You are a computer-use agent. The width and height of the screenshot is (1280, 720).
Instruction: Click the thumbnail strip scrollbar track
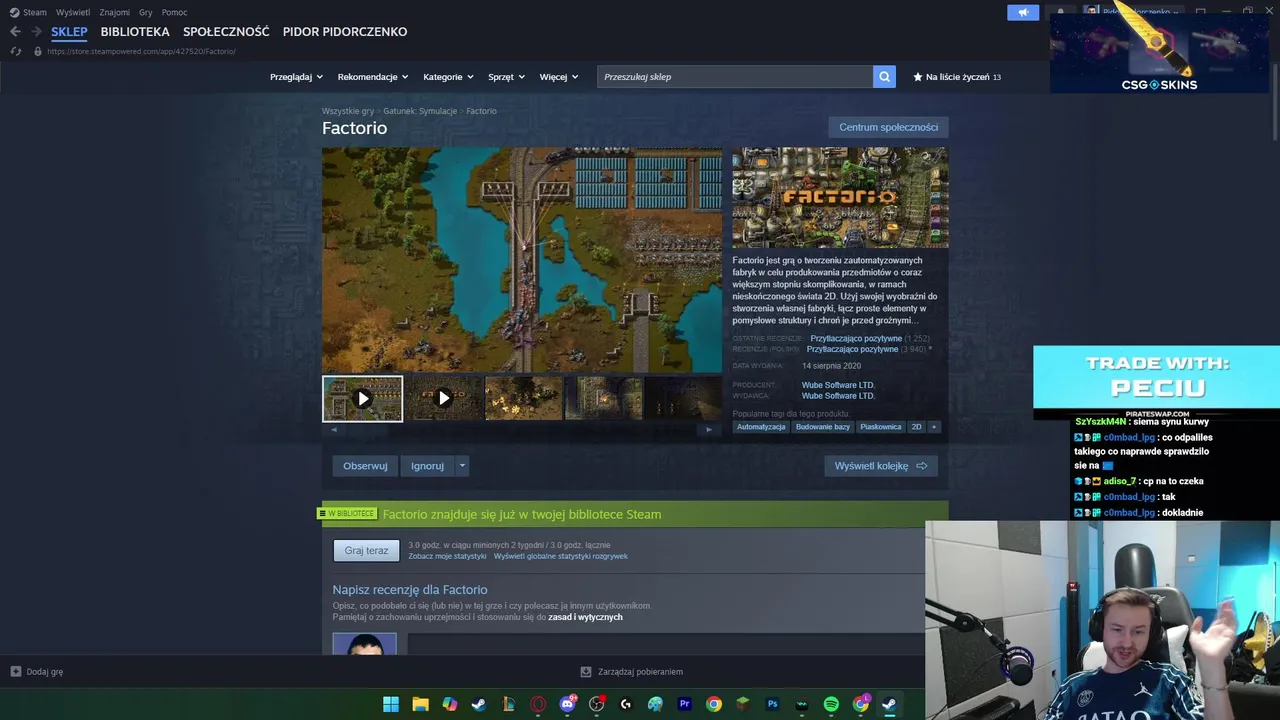click(521, 429)
